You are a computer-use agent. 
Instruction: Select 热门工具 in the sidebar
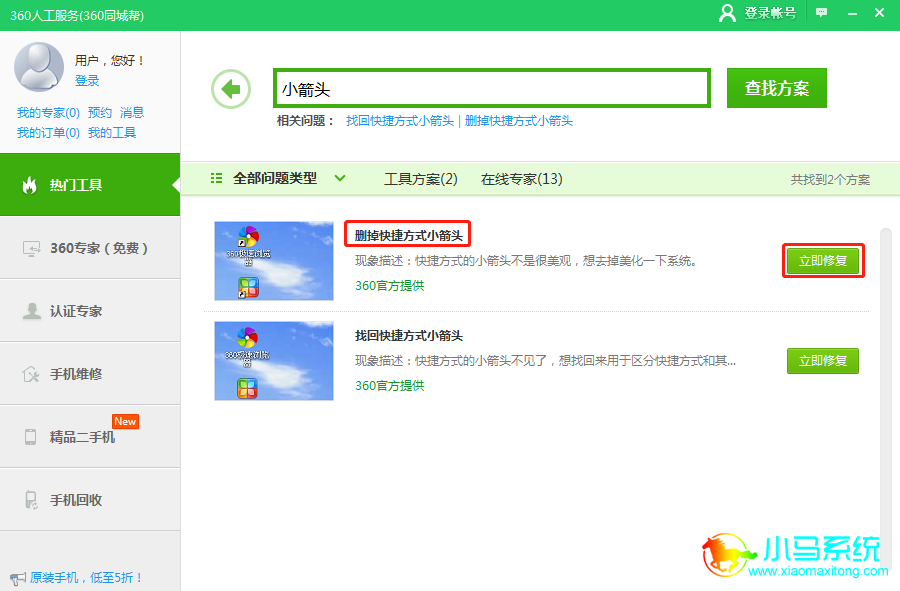[x=90, y=185]
